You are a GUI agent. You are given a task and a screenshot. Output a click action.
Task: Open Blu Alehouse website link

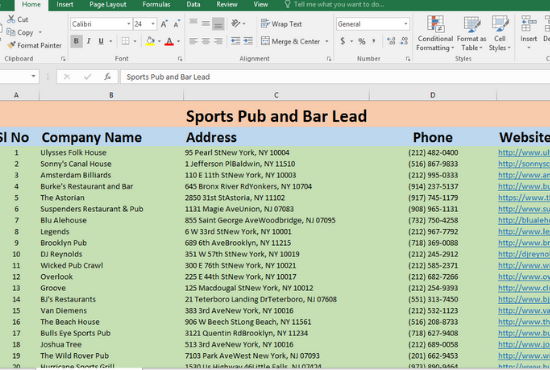tap(524, 220)
